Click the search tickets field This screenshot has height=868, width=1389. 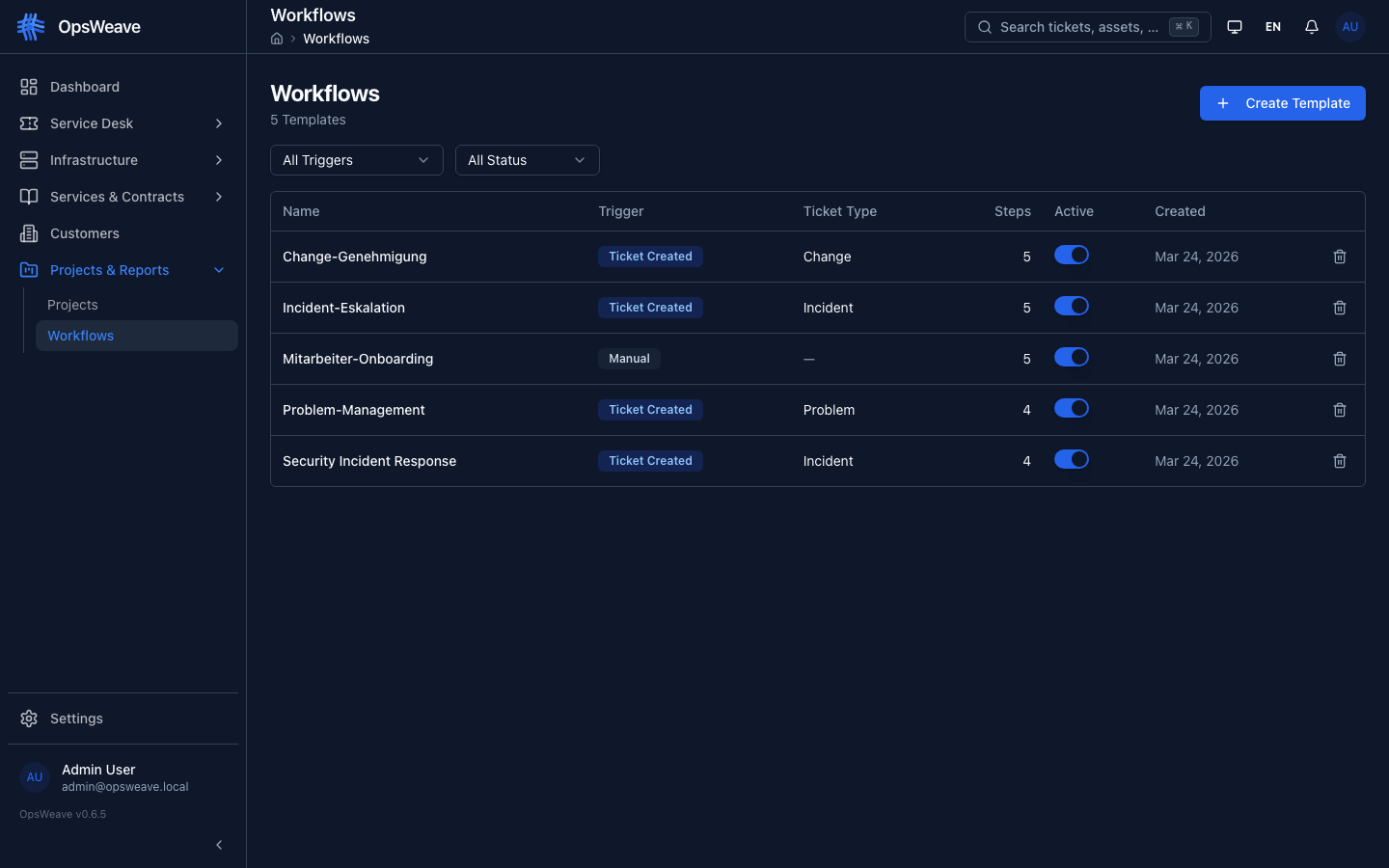pos(1080,26)
